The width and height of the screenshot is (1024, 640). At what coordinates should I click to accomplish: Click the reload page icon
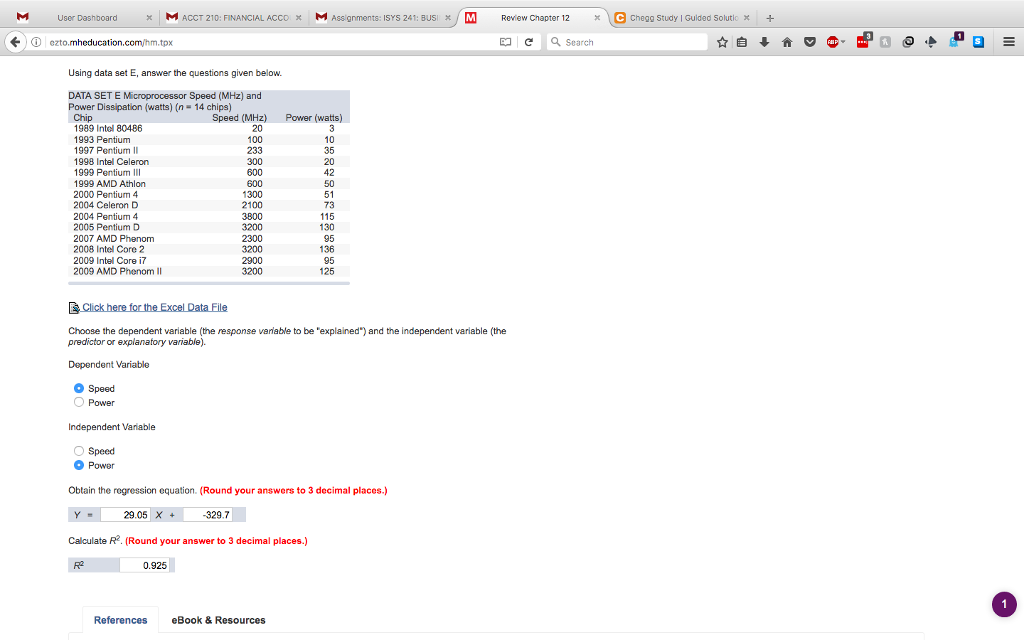pos(529,41)
